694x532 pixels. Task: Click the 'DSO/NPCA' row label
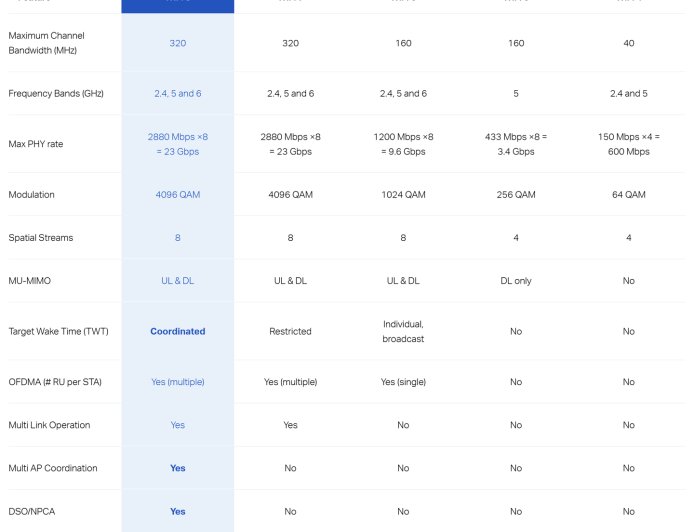point(32,511)
